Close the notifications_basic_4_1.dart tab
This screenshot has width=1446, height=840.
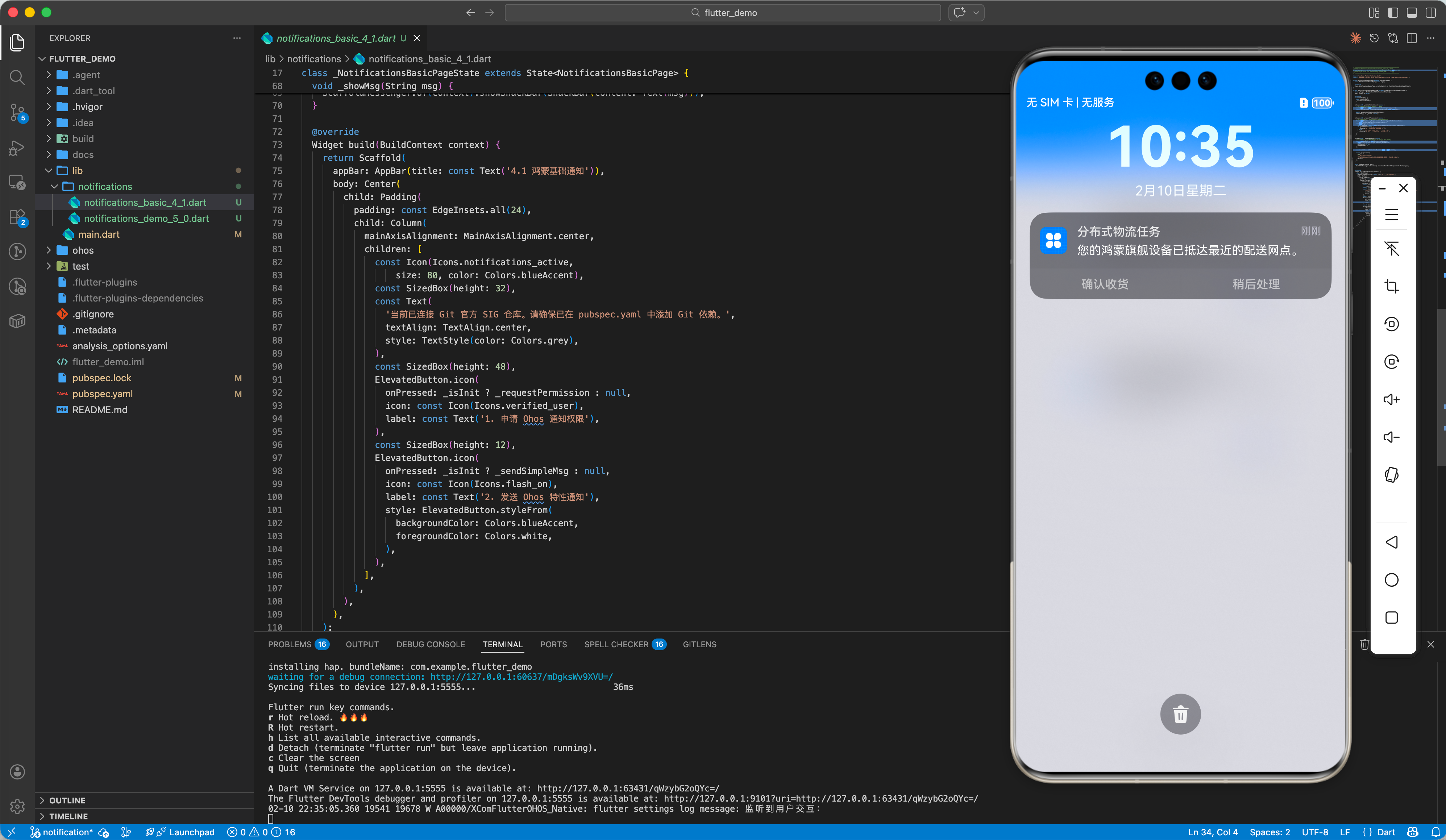coord(417,38)
